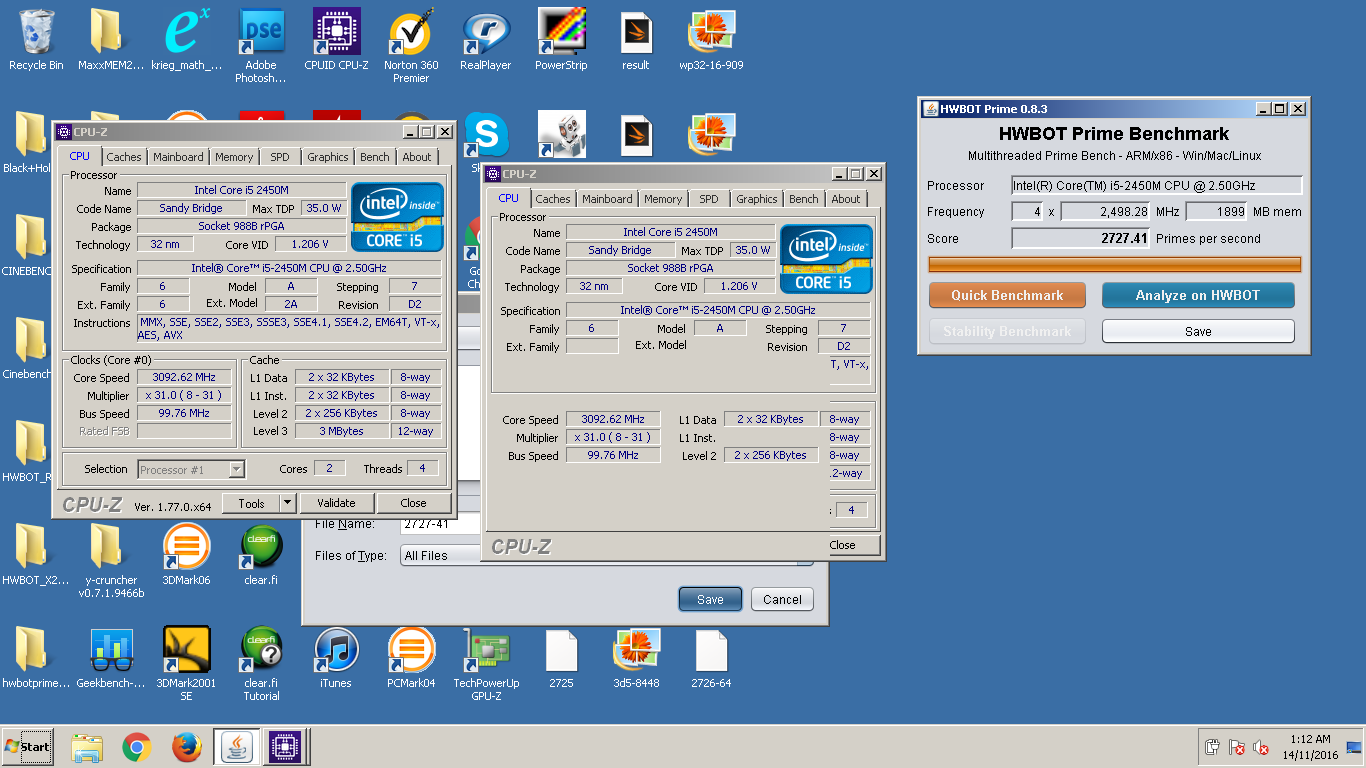
Task: Open Graphics tab in left CPU-Z
Action: coord(328,157)
